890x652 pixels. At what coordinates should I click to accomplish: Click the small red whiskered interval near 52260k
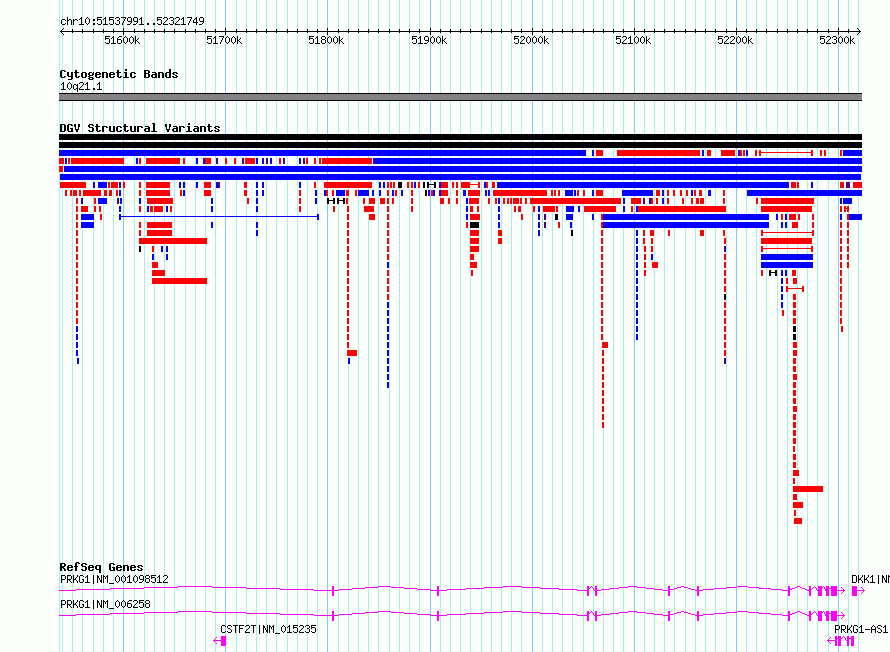(x=795, y=289)
